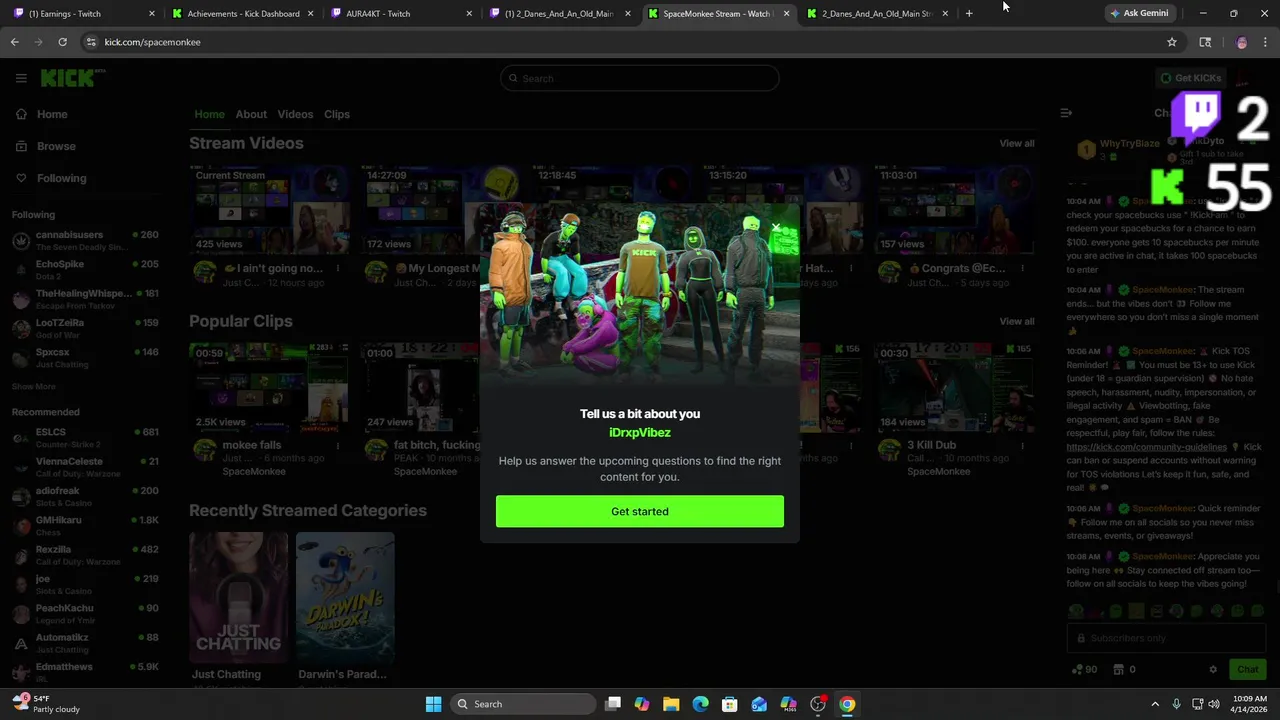Play the 'mokee falls' clip thumbnail

[x=270, y=387]
